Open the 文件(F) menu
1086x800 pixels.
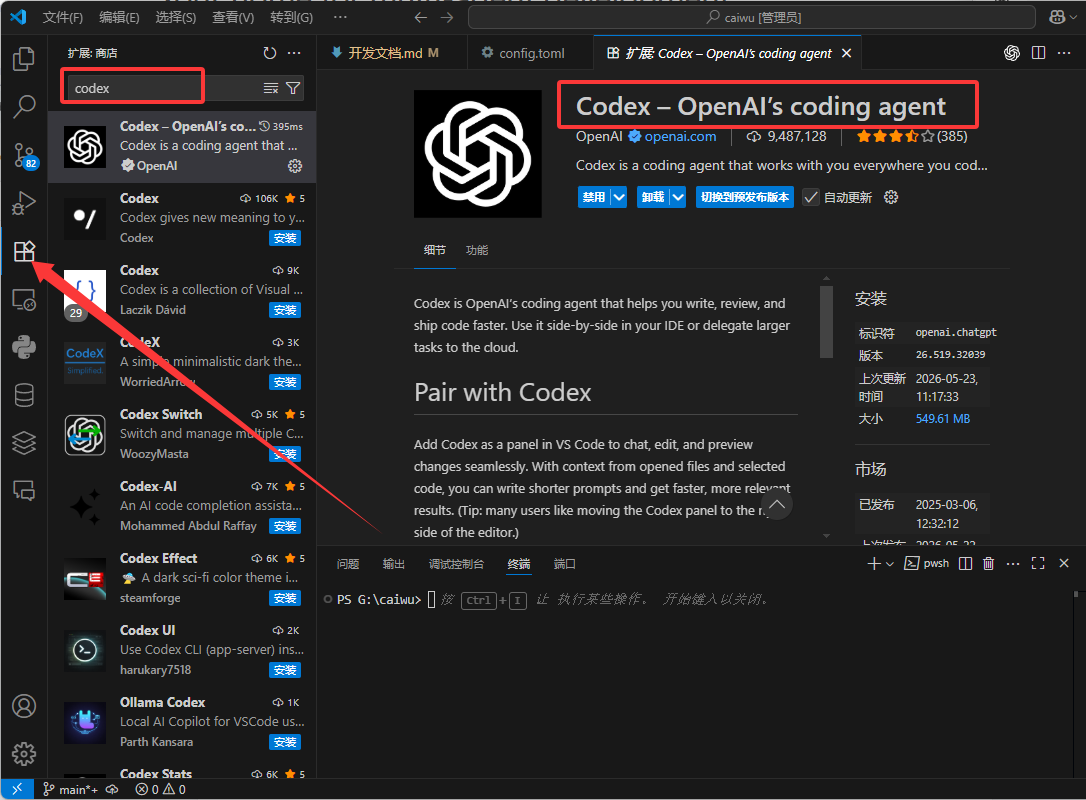pyautogui.click(x=63, y=17)
